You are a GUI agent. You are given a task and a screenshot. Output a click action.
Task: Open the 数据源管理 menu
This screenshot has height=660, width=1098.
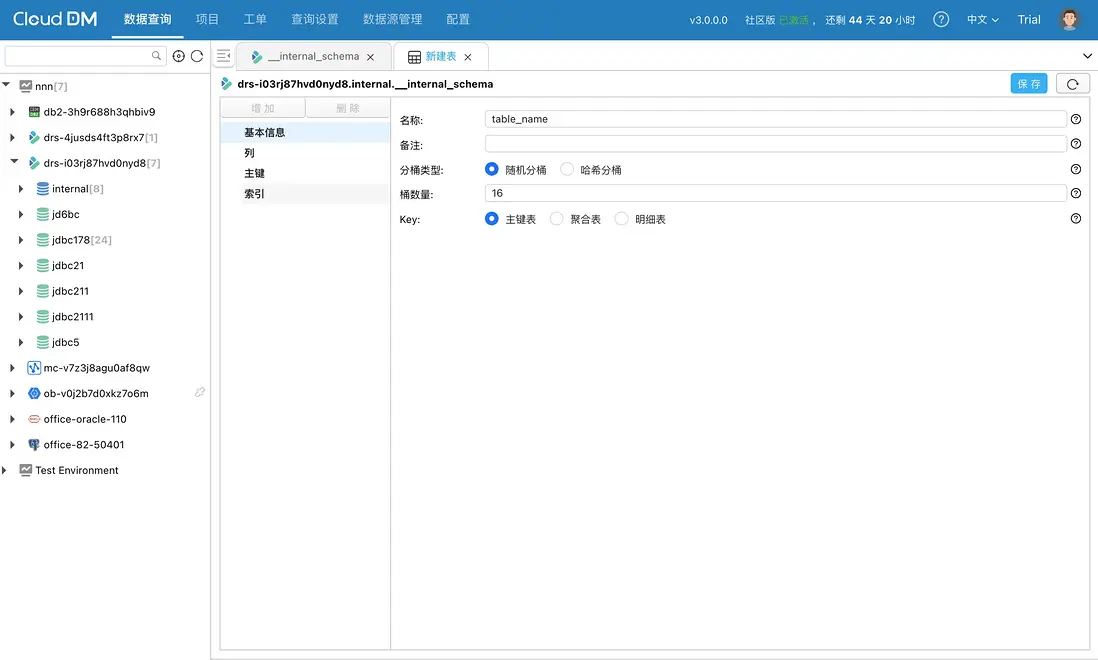coord(392,20)
